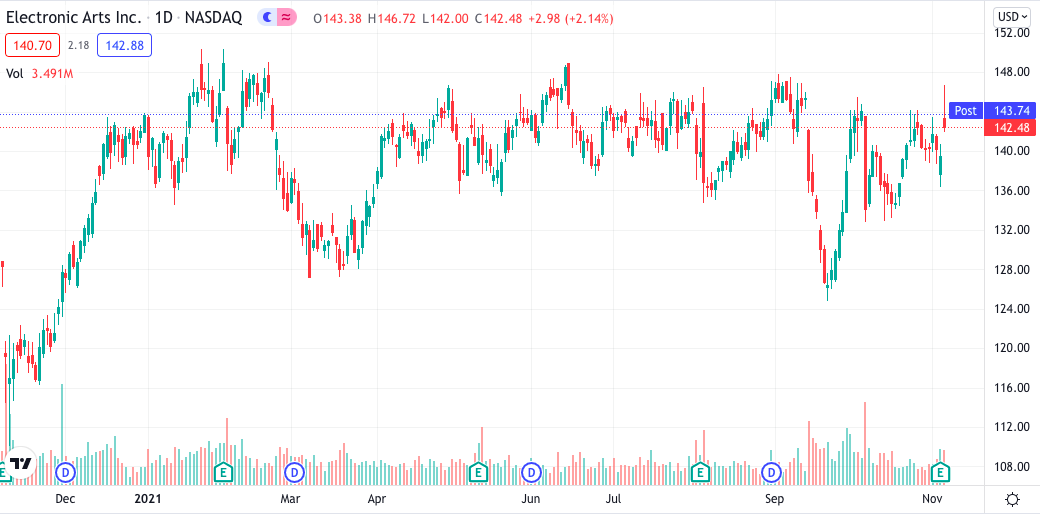Image resolution: width=1040 pixels, height=515 pixels.
Task: Click the NASDAQ exchange label
Action: (213, 18)
